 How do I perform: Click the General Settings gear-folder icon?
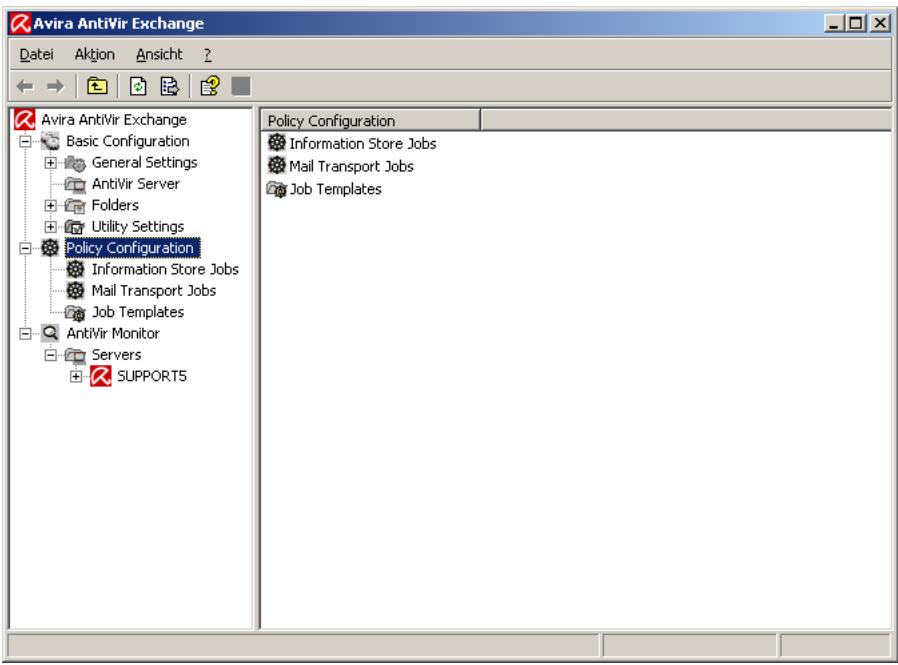pos(75,163)
